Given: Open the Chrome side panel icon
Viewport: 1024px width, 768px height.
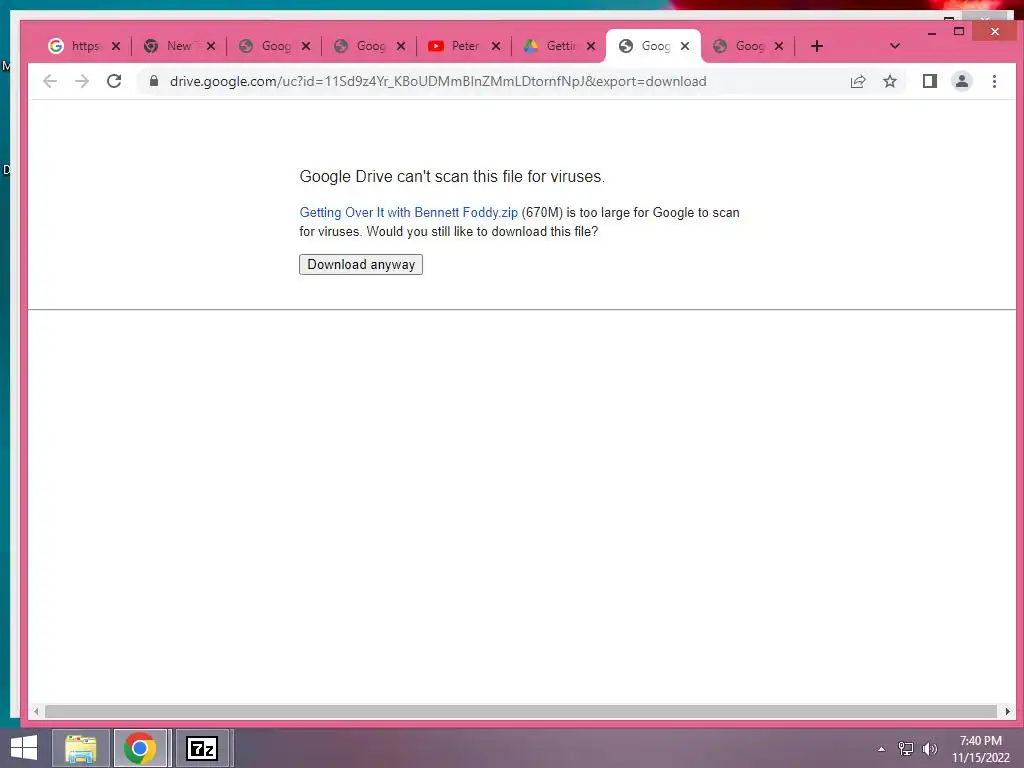Looking at the screenshot, I should (x=929, y=81).
